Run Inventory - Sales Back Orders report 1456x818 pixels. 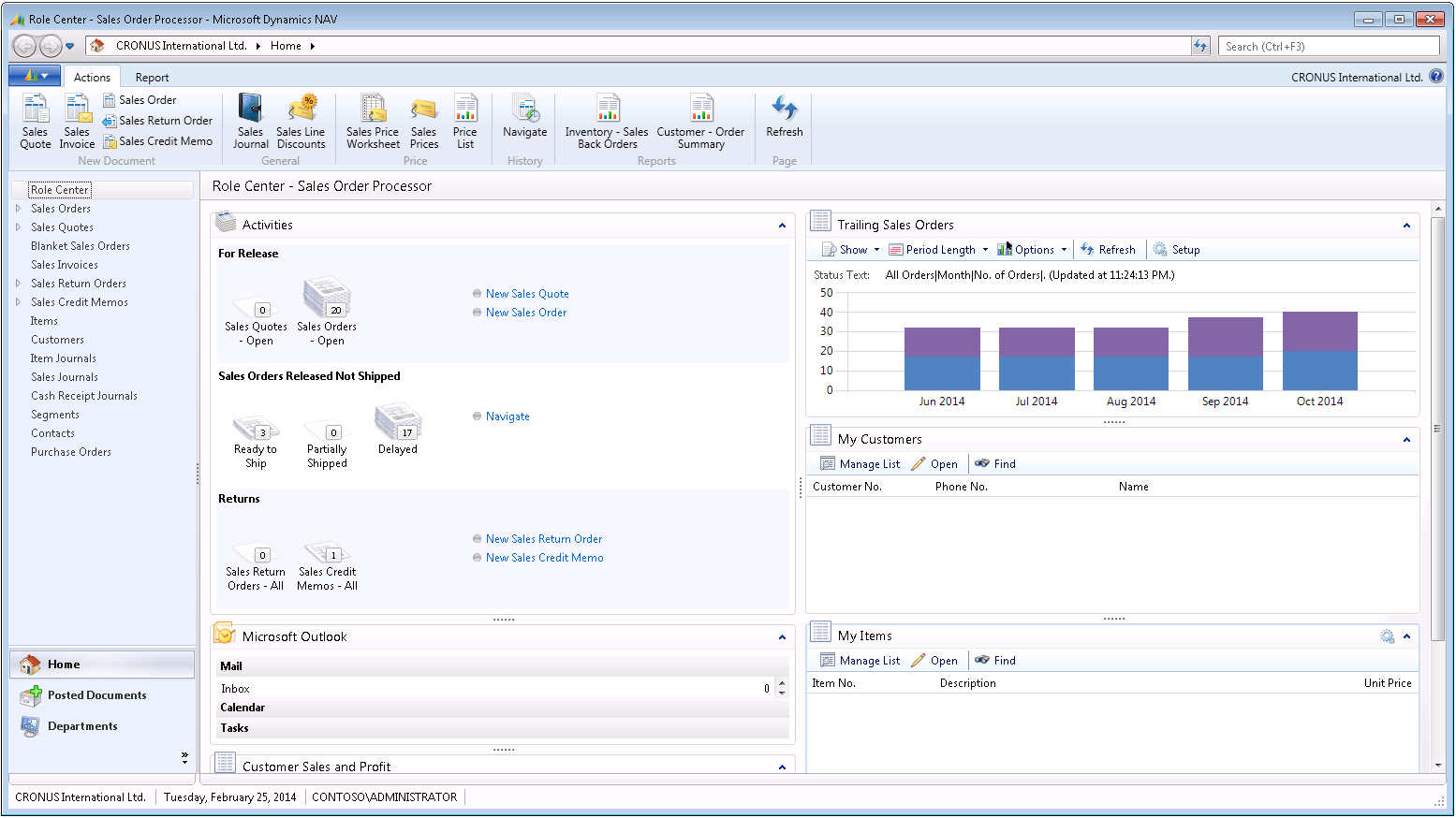point(607,122)
